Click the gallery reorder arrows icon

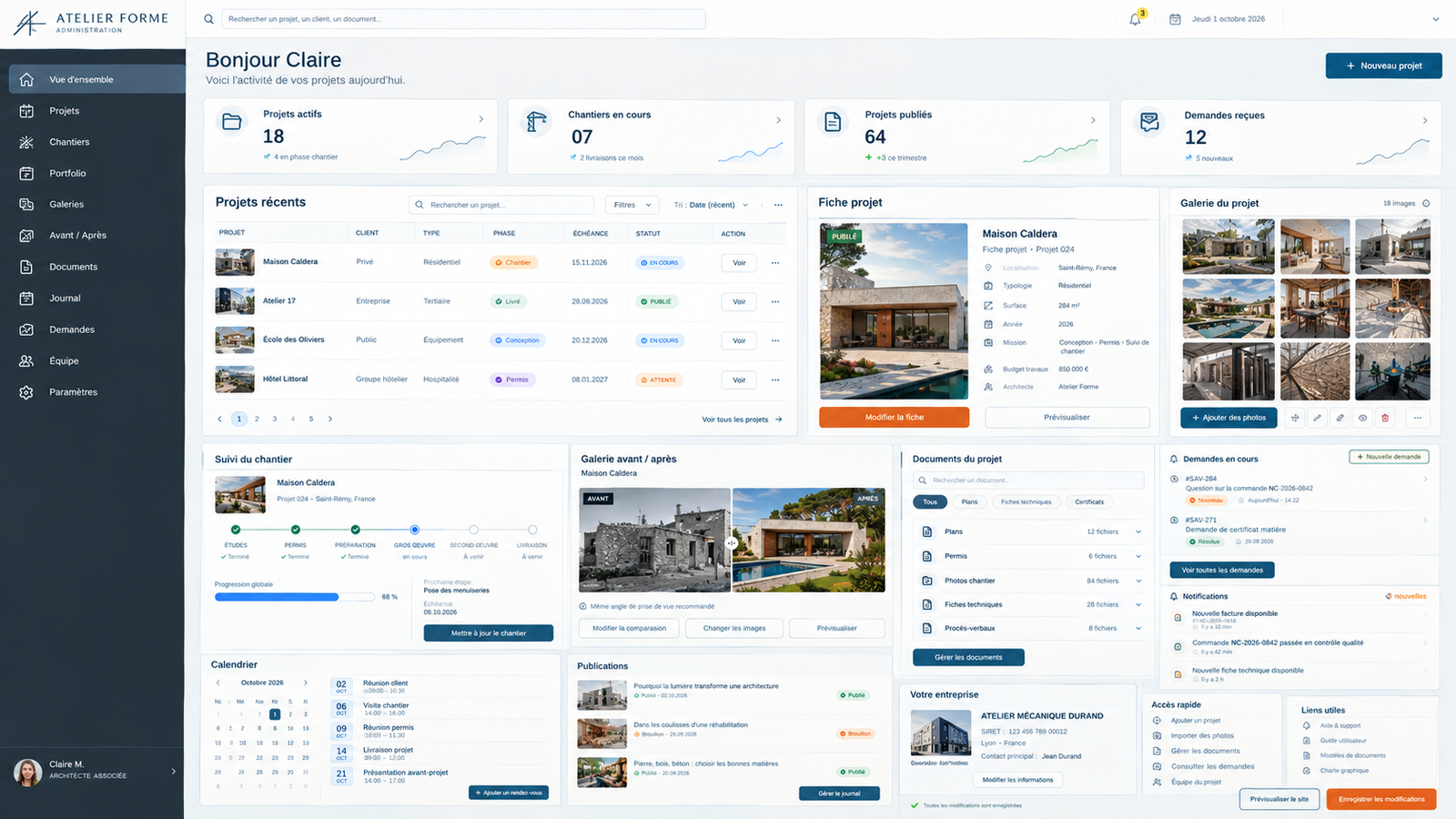(1295, 418)
